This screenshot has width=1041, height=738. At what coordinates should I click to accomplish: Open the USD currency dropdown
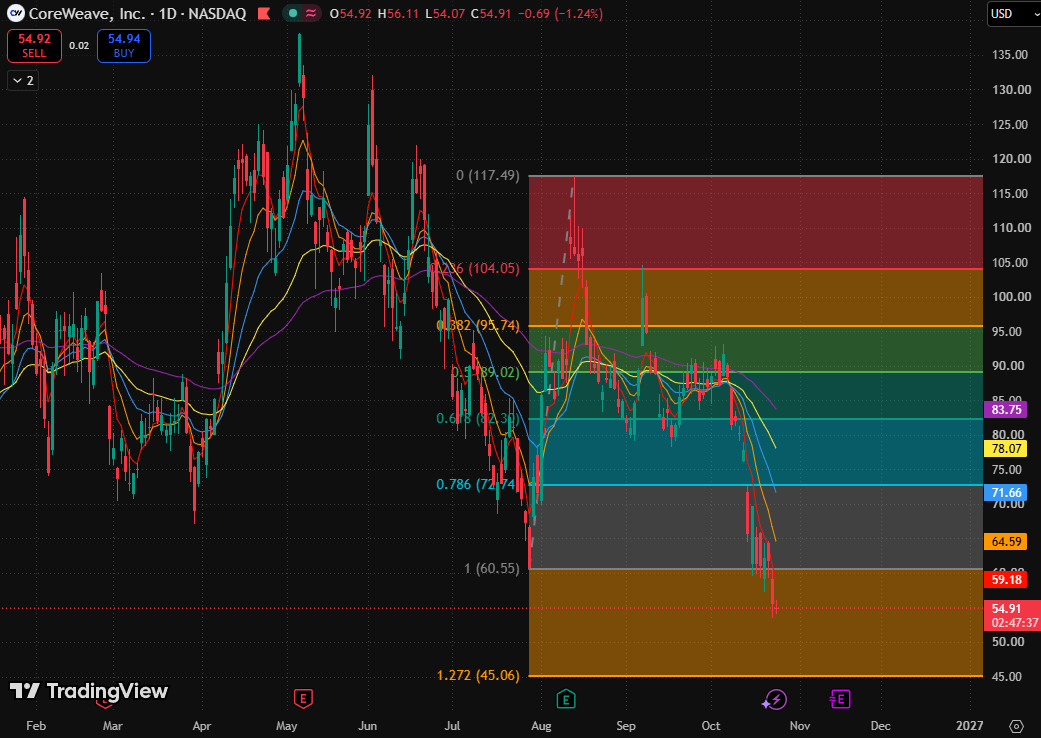coord(1013,14)
